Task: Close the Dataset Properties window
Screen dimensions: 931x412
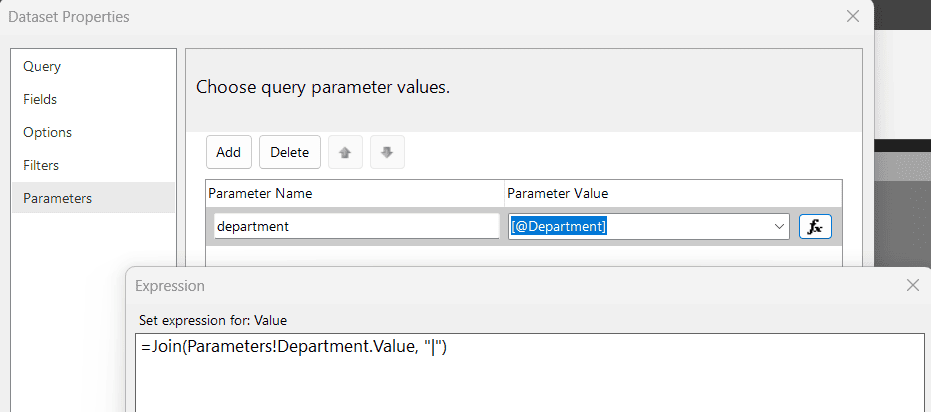Action: pos(852,16)
